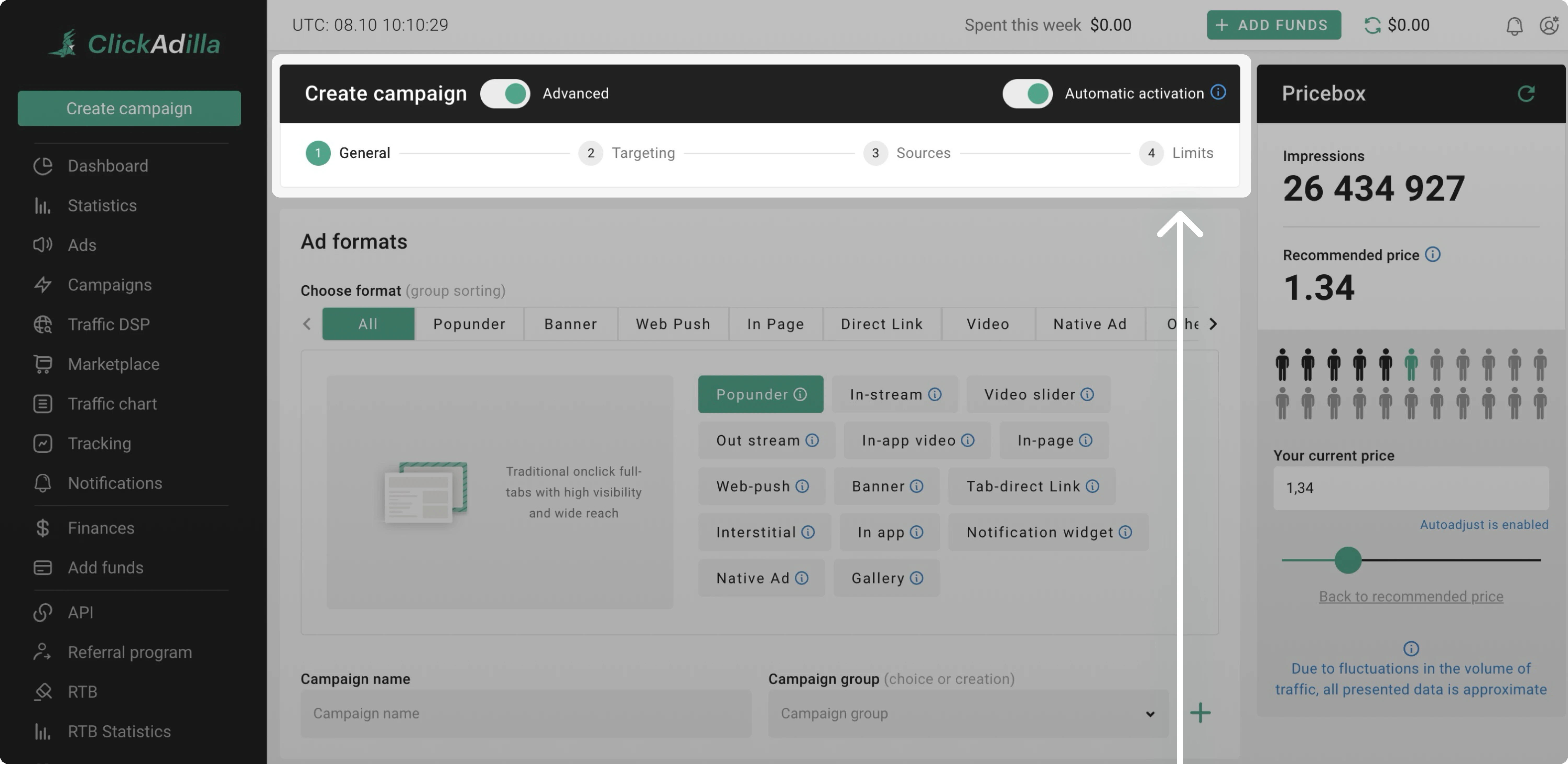Image resolution: width=1568 pixels, height=764 pixels.
Task: Click the ADD FUNDS button
Action: 1273,26
